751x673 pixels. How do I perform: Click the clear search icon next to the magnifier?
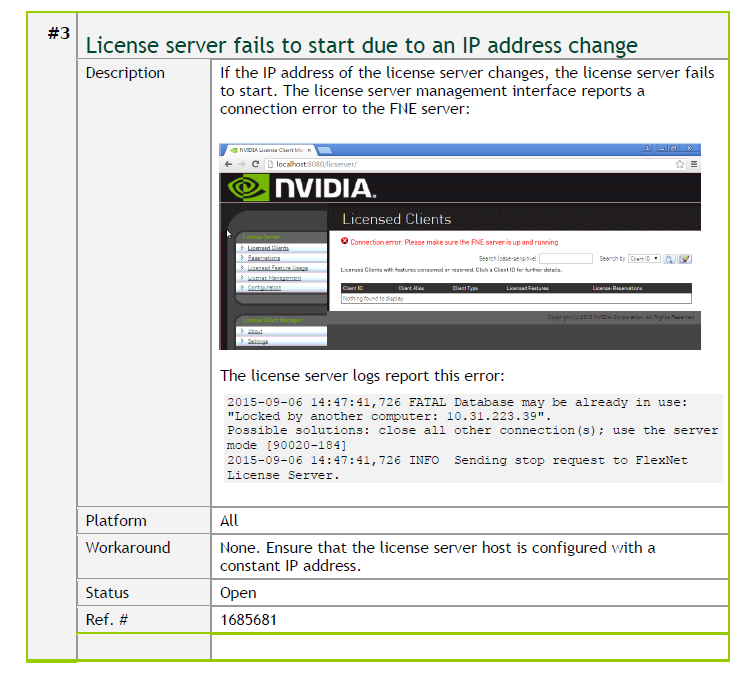[x=685, y=259]
